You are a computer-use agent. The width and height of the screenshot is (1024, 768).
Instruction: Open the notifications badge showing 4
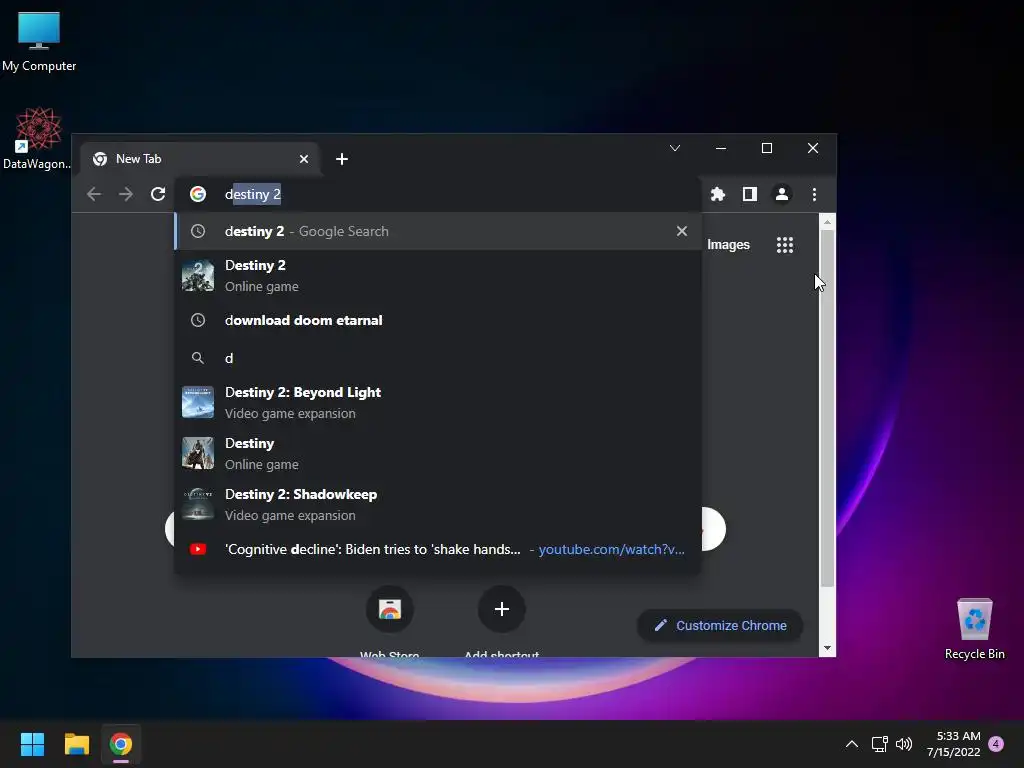[x=996, y=744]
